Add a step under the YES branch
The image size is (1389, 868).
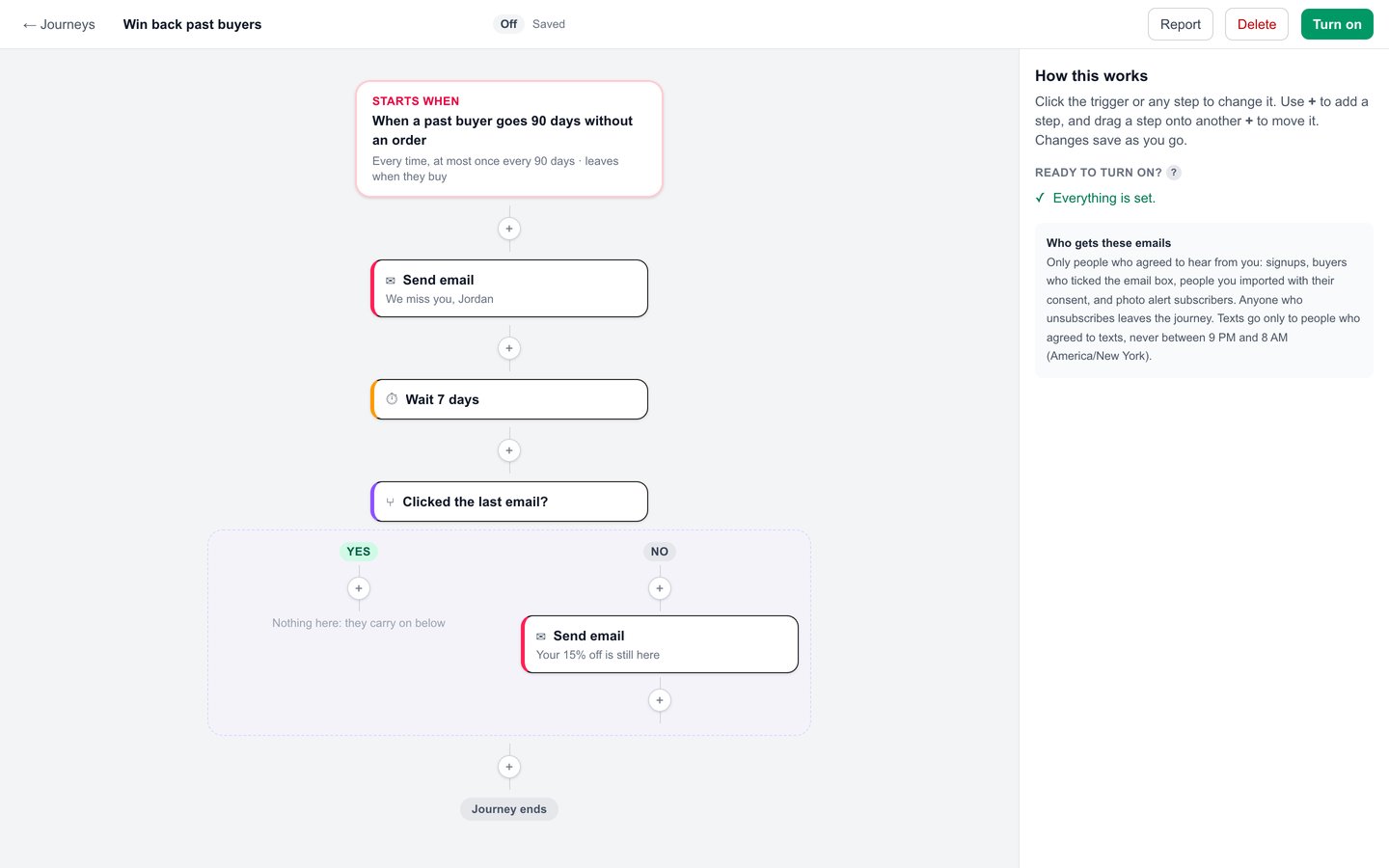pyautogui.click(x=359, y=588)
